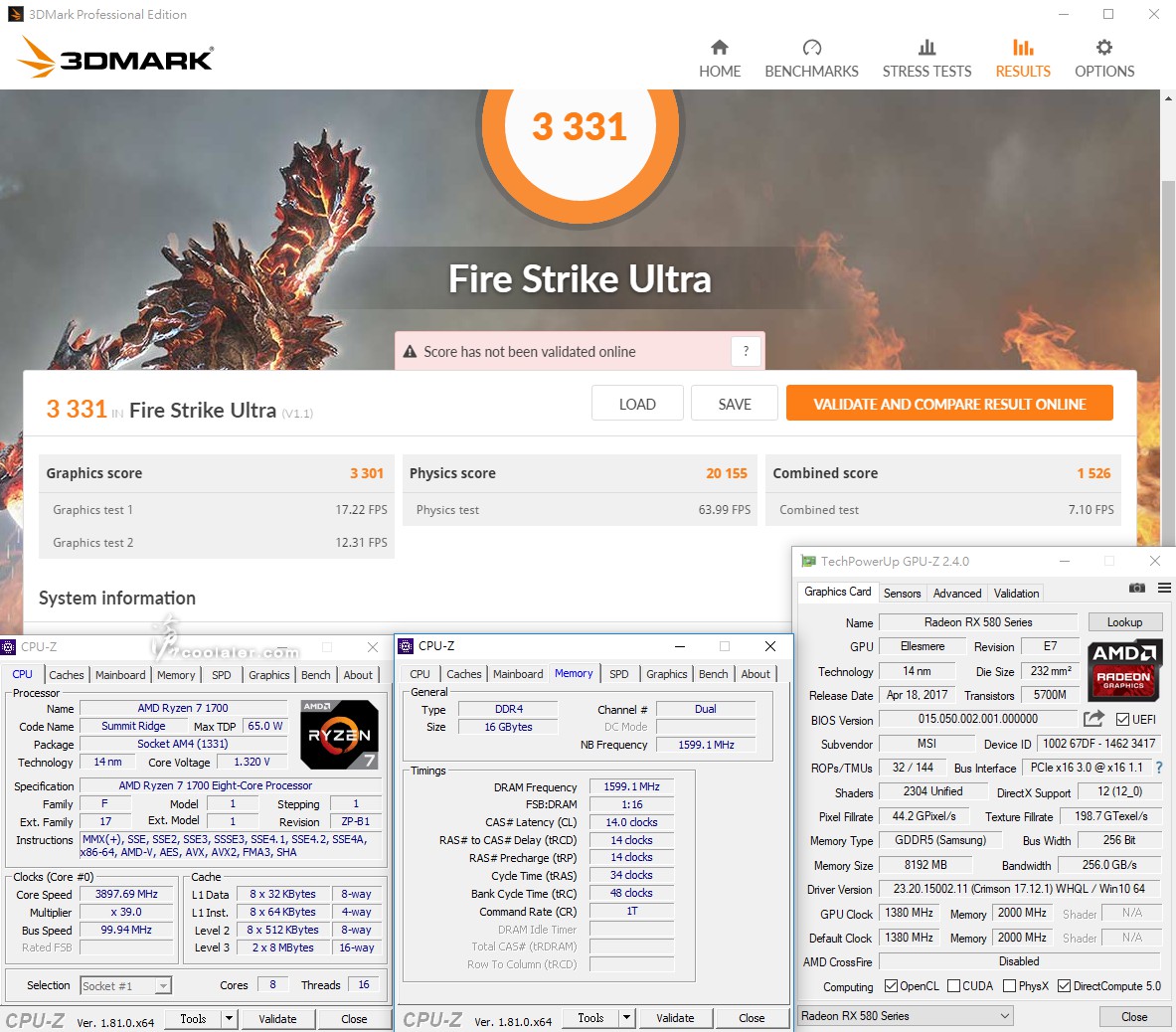Select the Combined score value 1 526

pyautogui.click(x=1093, y=473)
